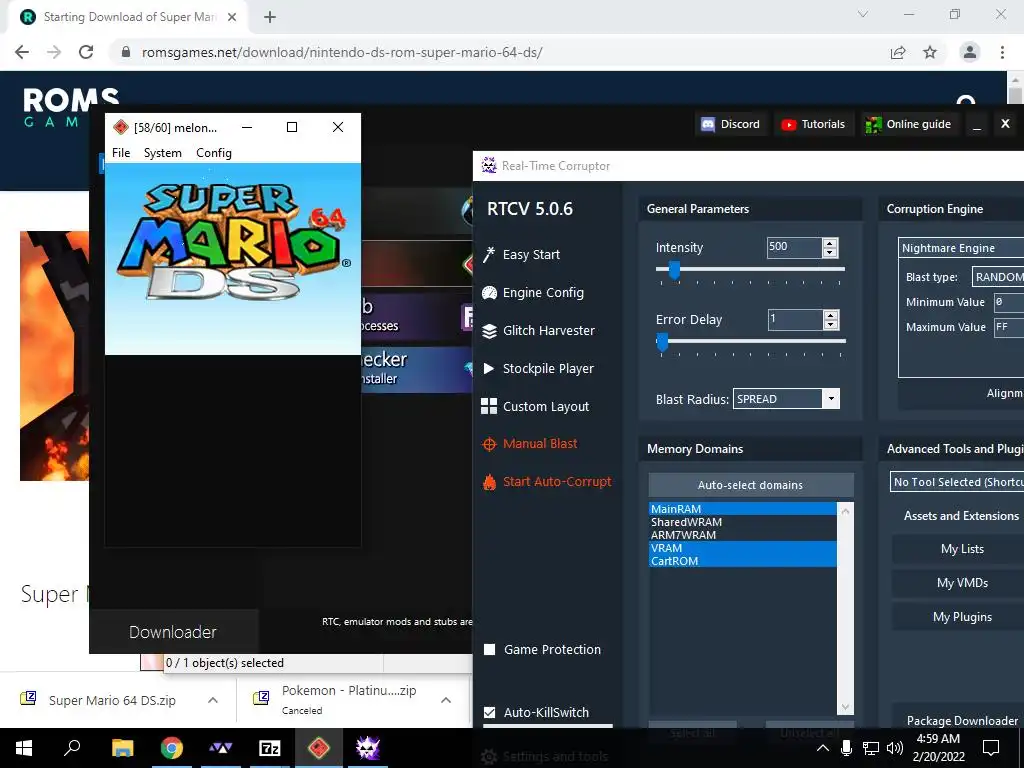This screenshot has height=768, width=1024.
Task: Open YouTube Tutorials in RTC launcher
Action: coord(814,124)
